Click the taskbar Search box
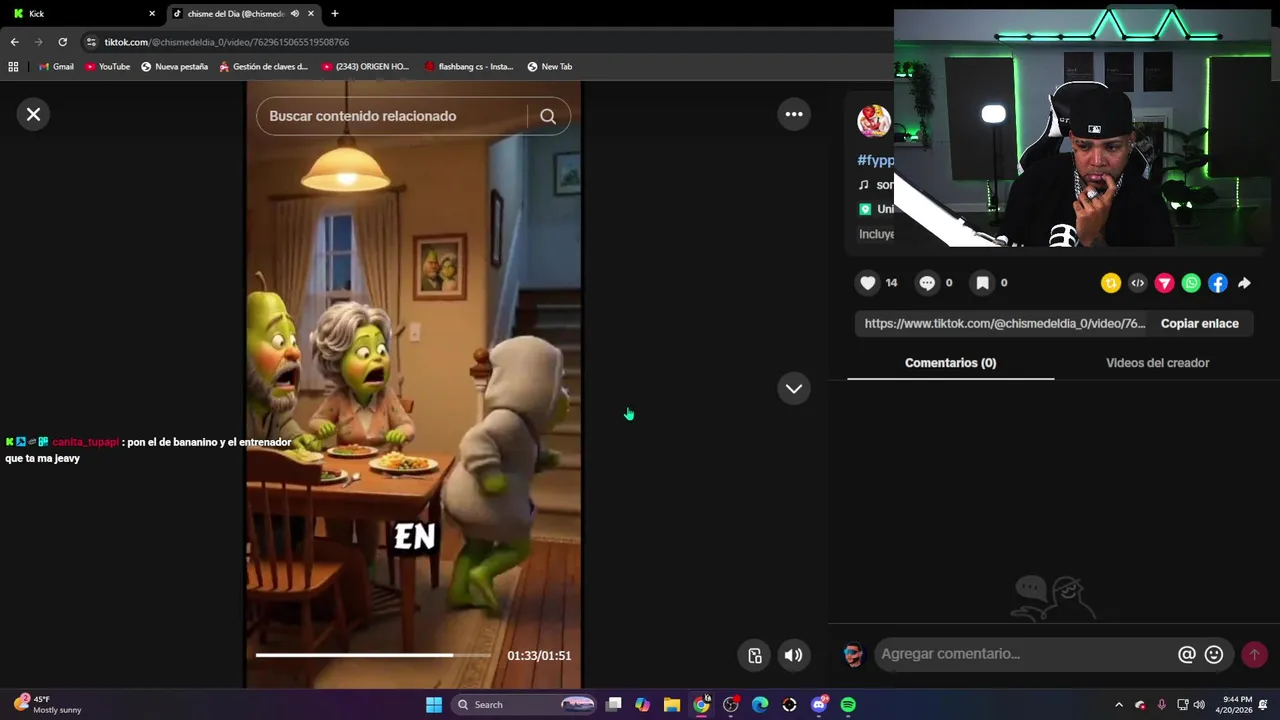The height and width of the screenshot is (720, 1280). click(x=523, y=705)
